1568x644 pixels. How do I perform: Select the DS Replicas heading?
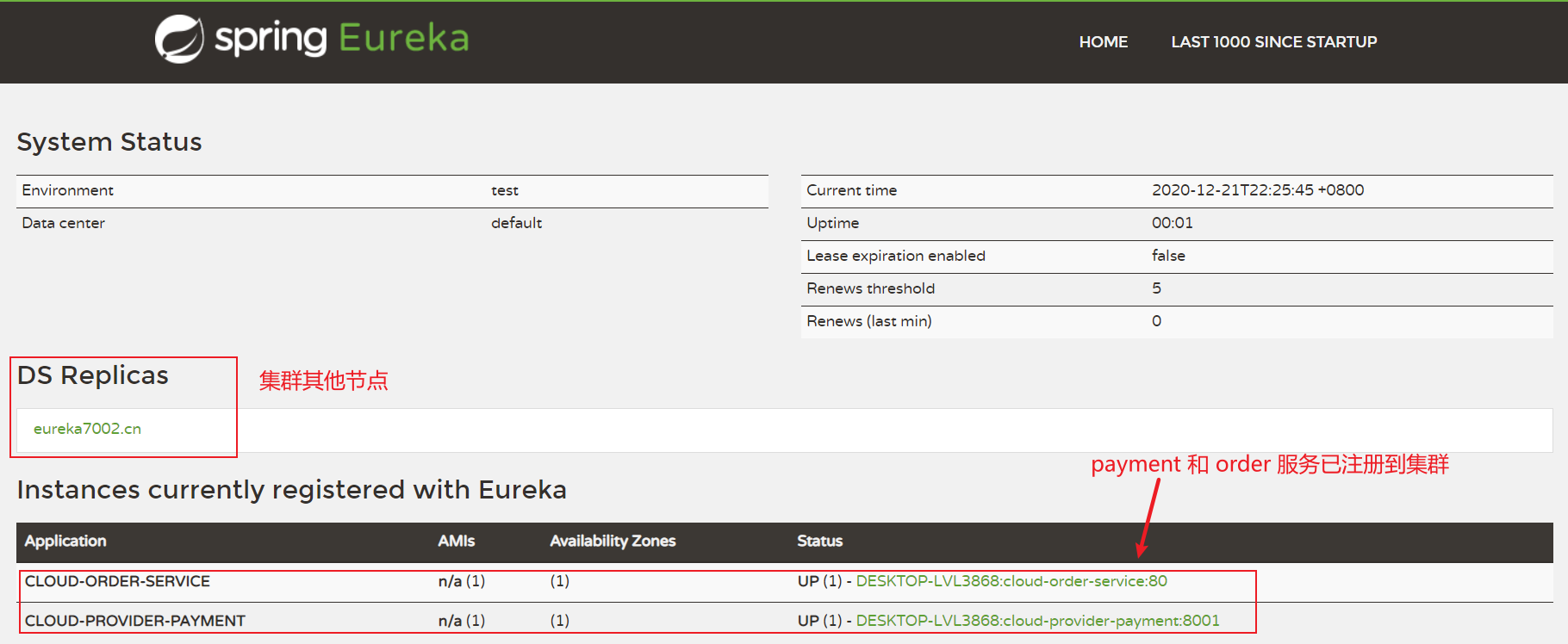[93, 375]
